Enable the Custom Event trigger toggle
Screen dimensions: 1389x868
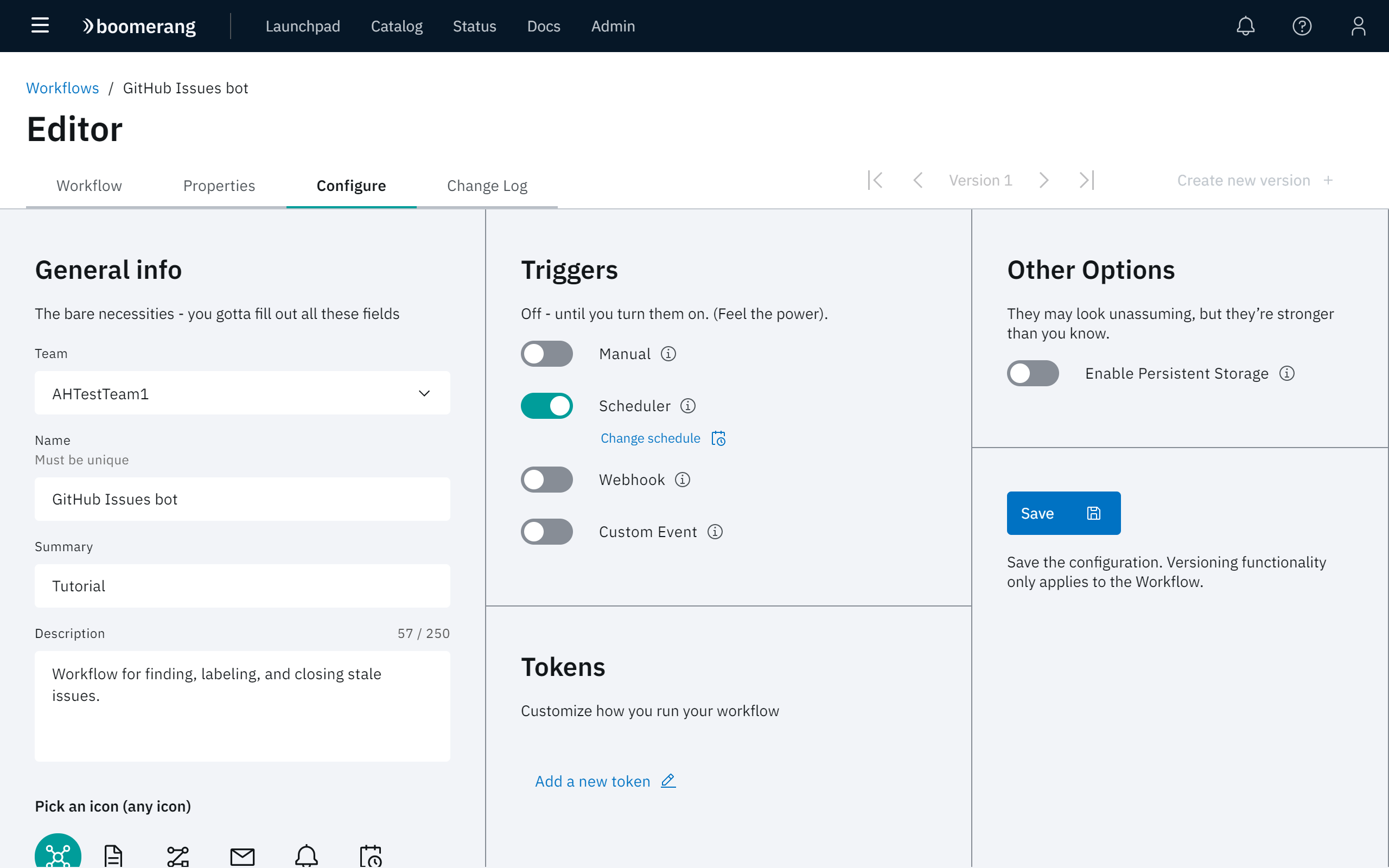[x=546, y=532]
